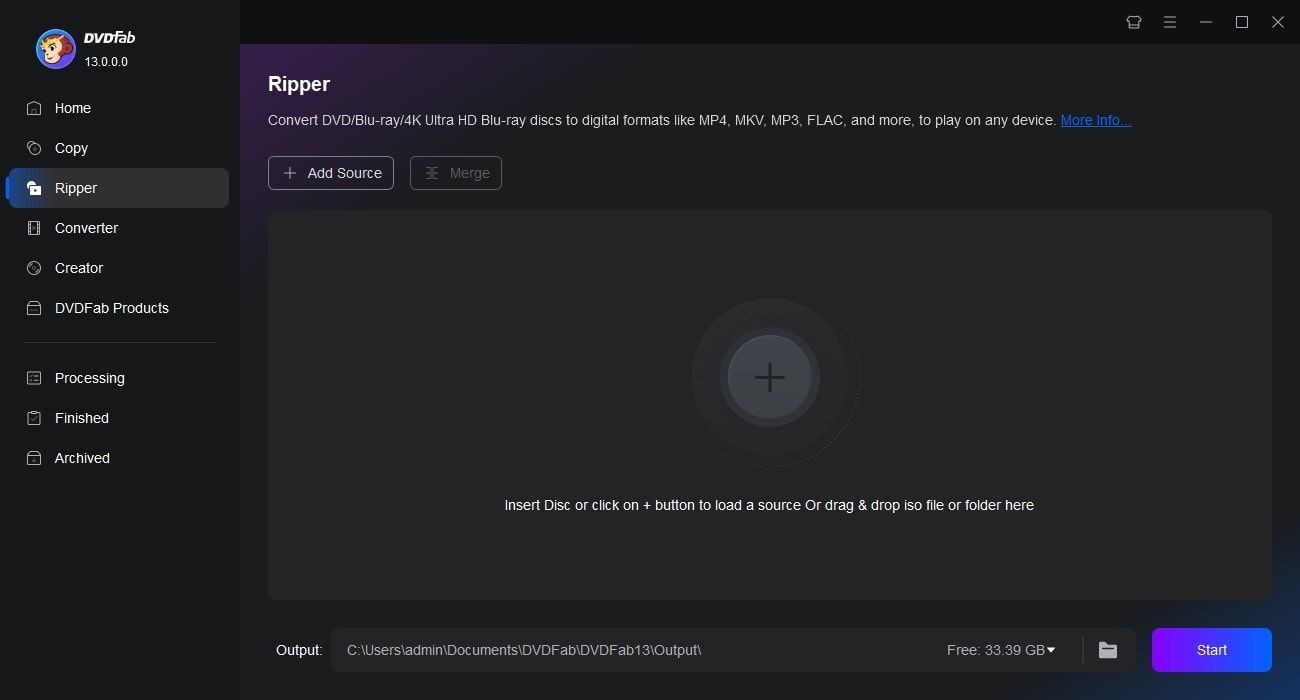Click the Home icon in sidebar
The image size is (1300, 700).
(x=35, y=108)
